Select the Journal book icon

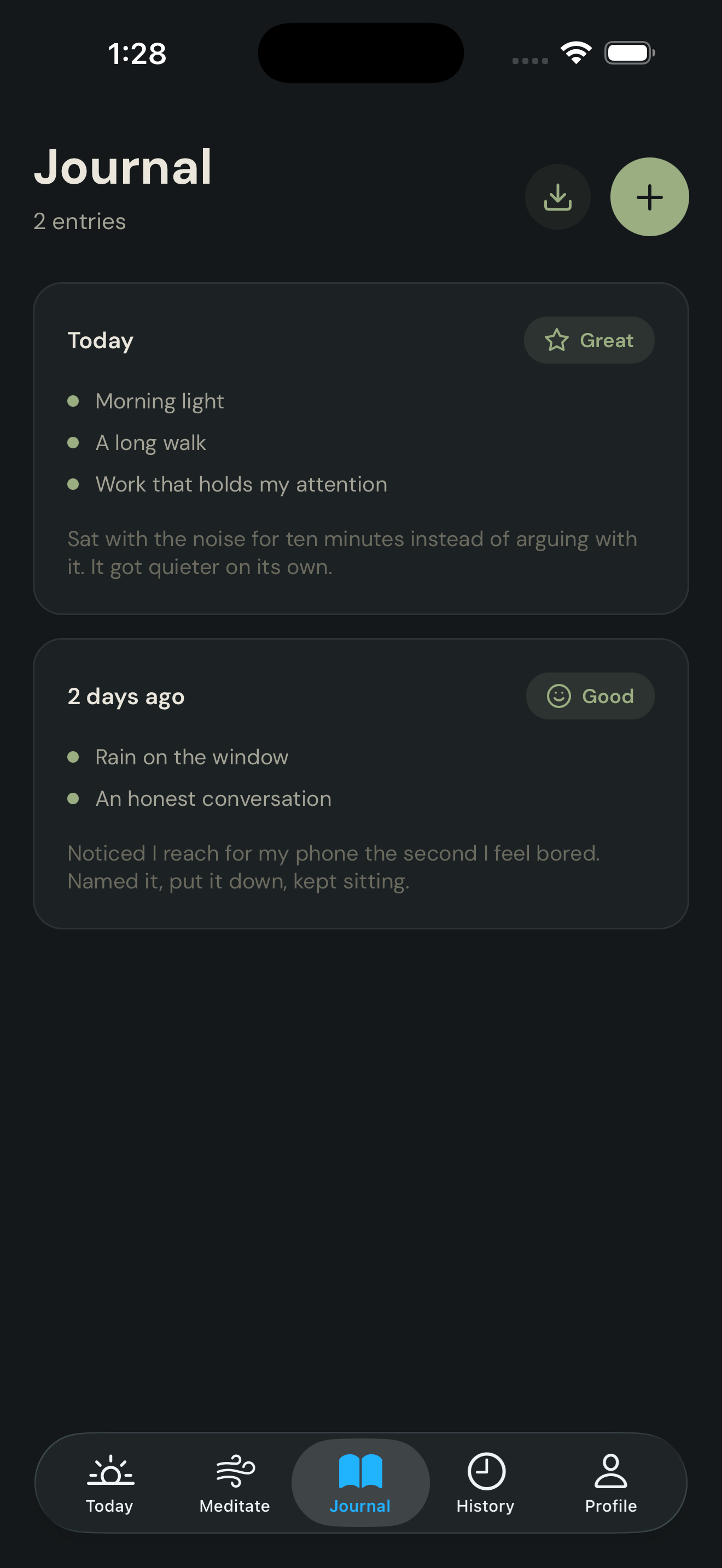point(360,1471)
